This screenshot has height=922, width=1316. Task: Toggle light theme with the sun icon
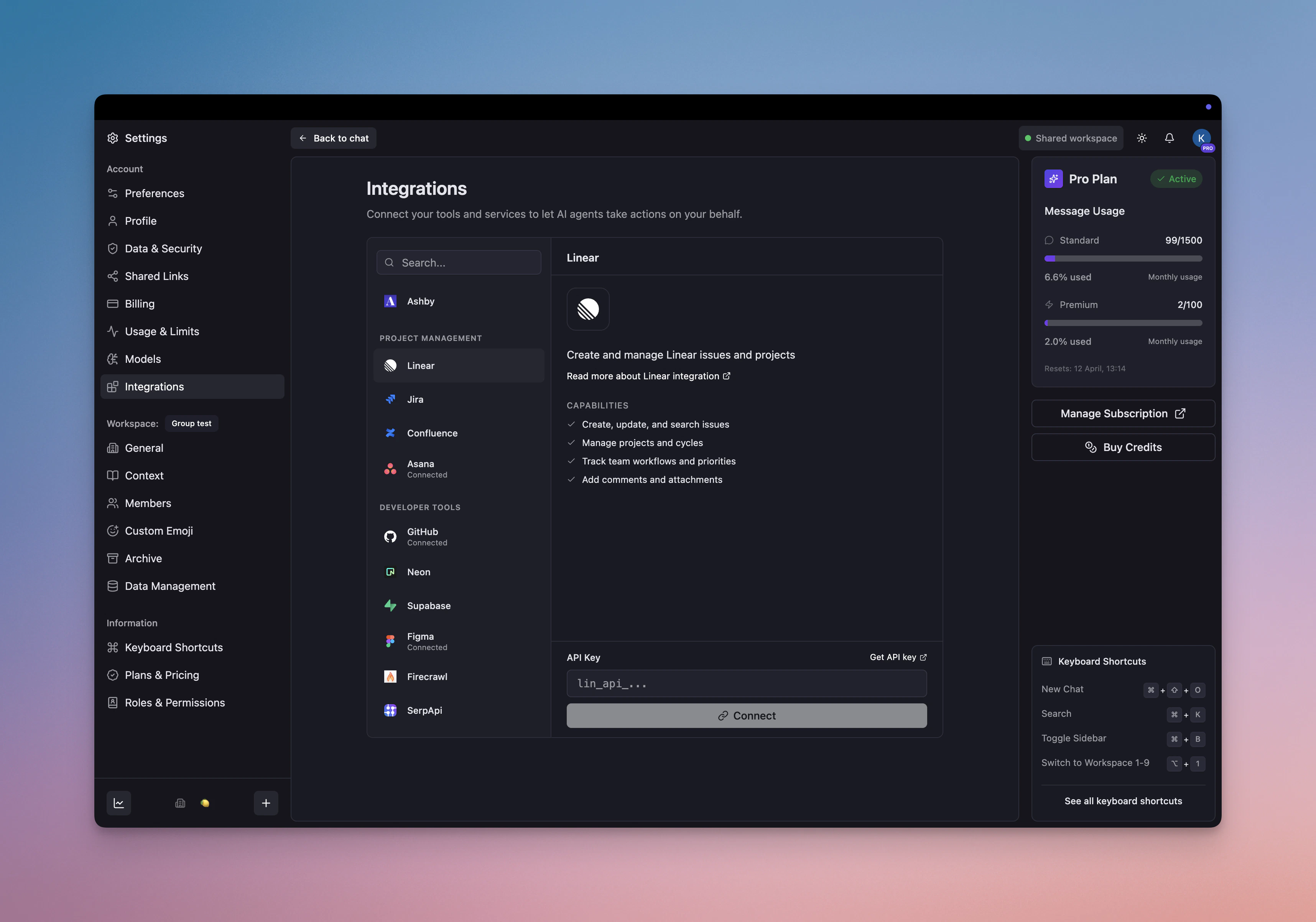[1141, 138]
